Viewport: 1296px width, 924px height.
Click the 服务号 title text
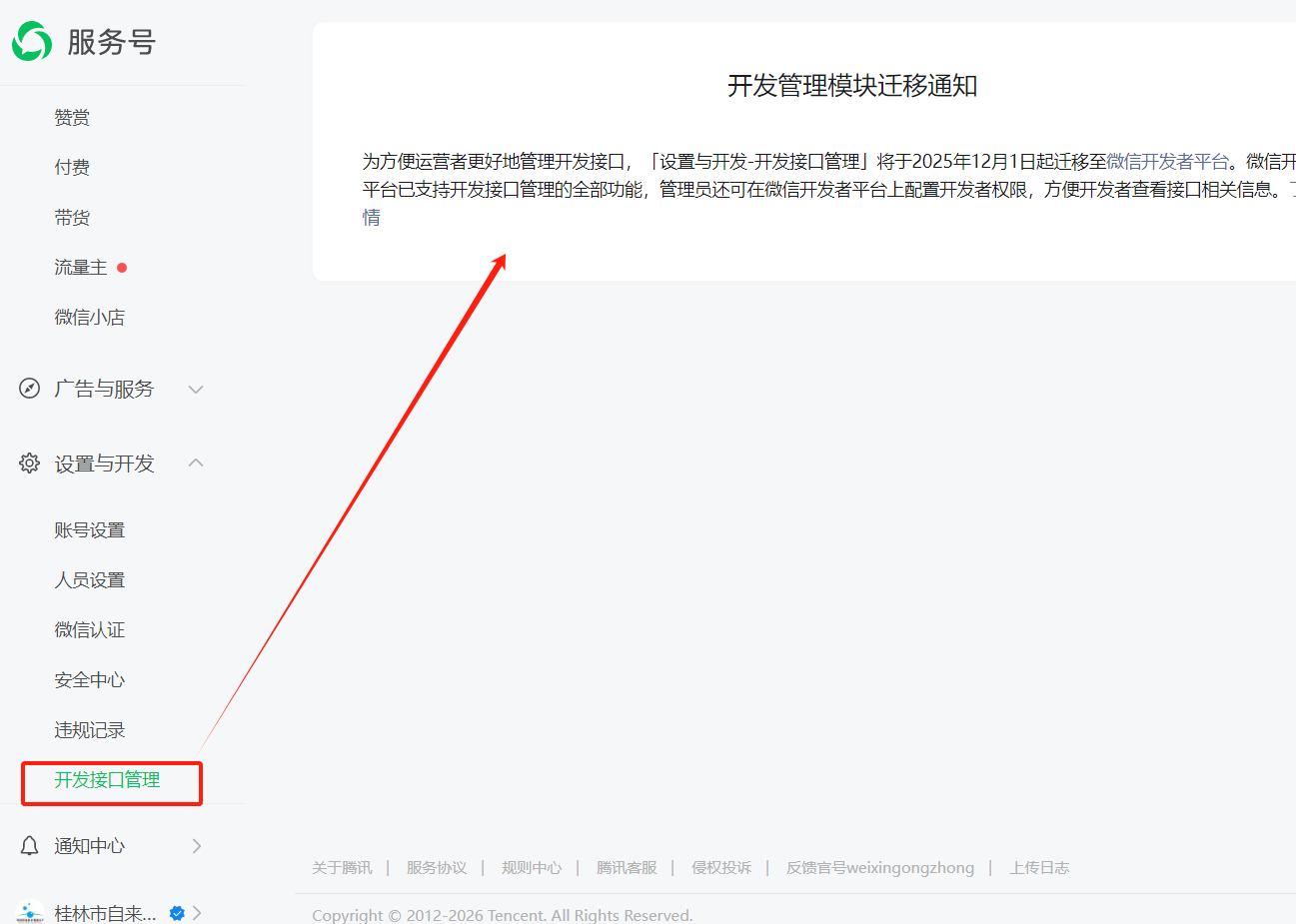pos(112,42)
